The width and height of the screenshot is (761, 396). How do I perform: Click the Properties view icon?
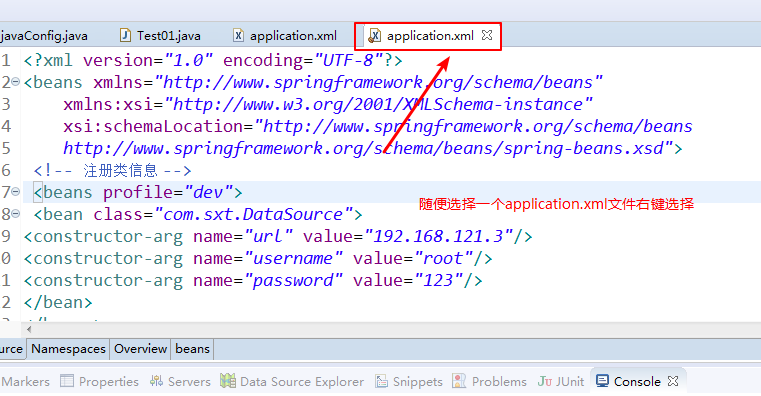[67, 381]
